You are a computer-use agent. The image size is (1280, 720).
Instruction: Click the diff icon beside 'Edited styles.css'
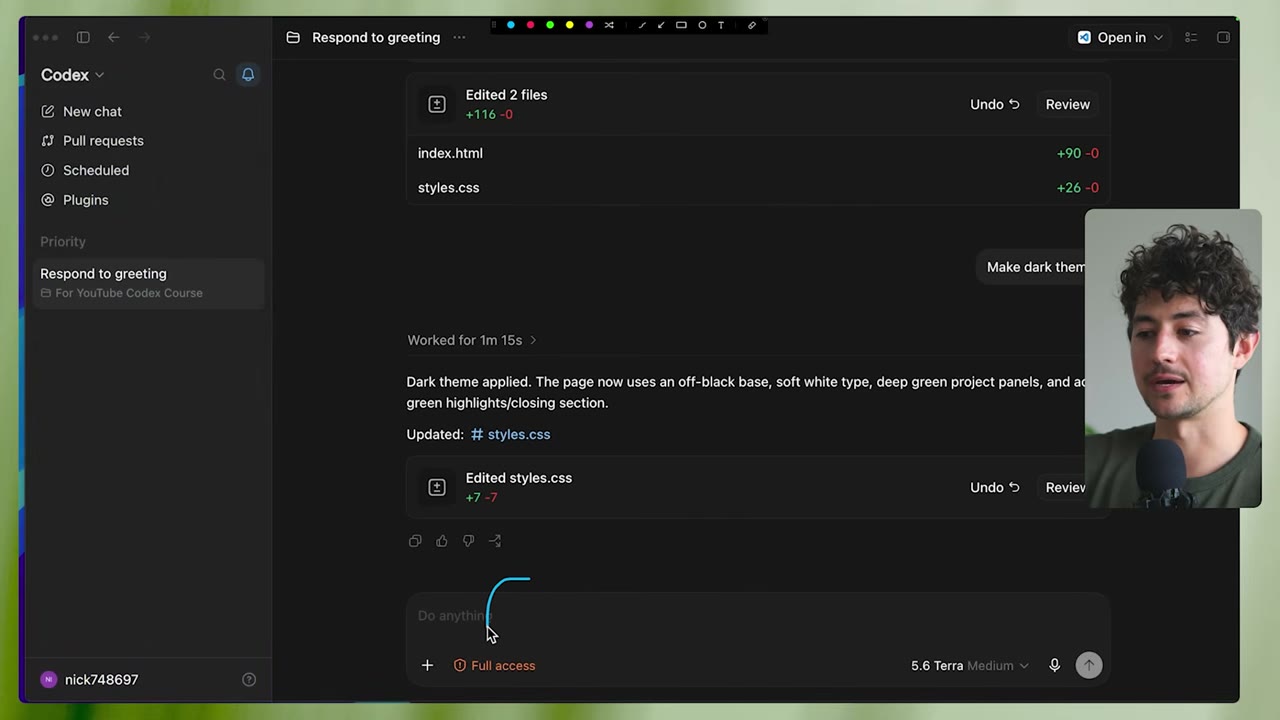coord(437,488)
